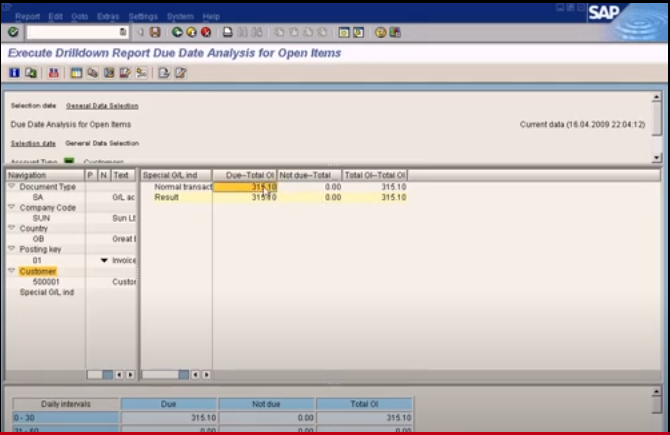Collapse the Document Type navigation node
670x435 pixels.
pos(12,186)
